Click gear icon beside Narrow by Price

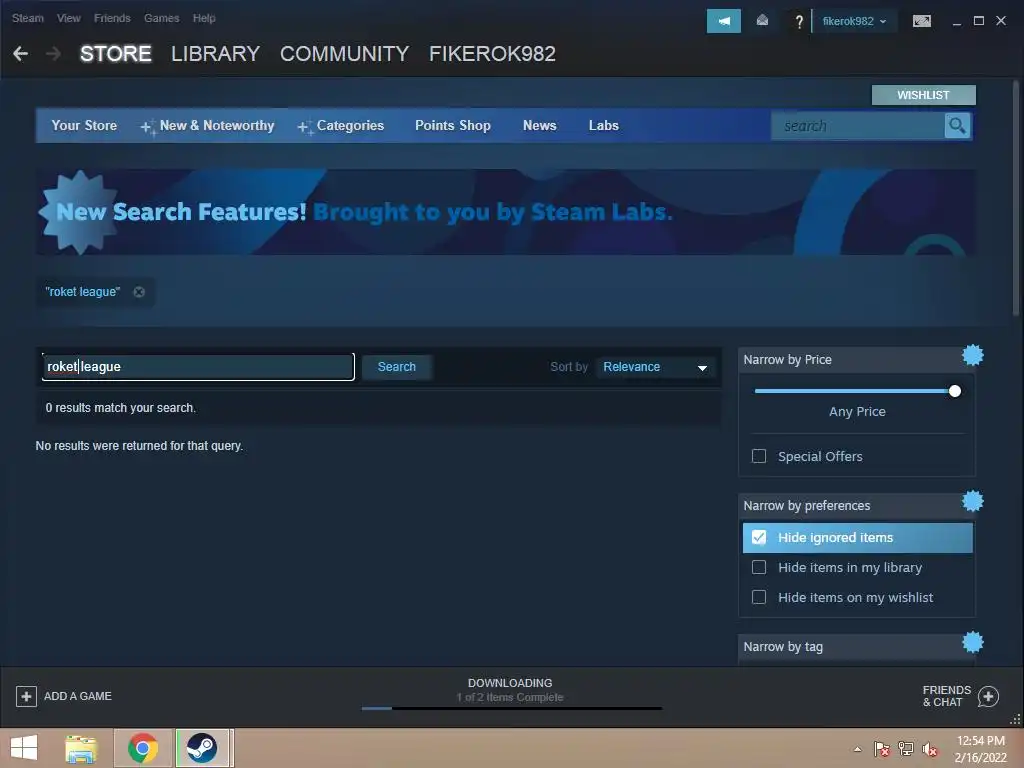(x=972, y=355)
